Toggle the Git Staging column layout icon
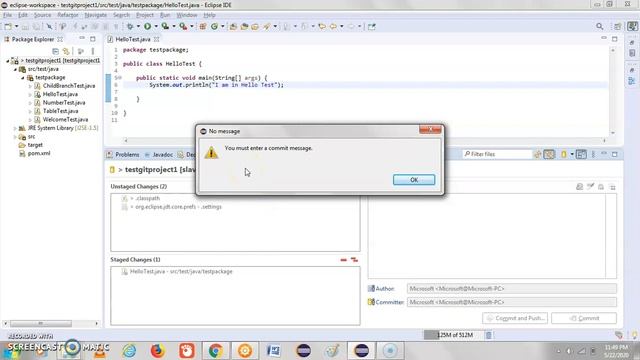640x360 pixels. (581, 154)
